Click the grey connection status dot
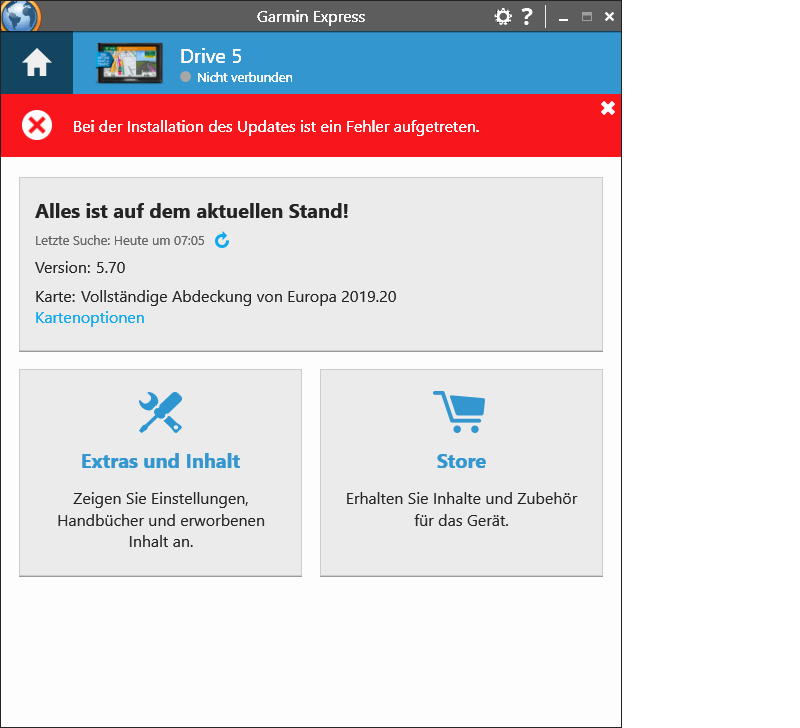Viewport: 800px width, 728px height. click(186, 77)
